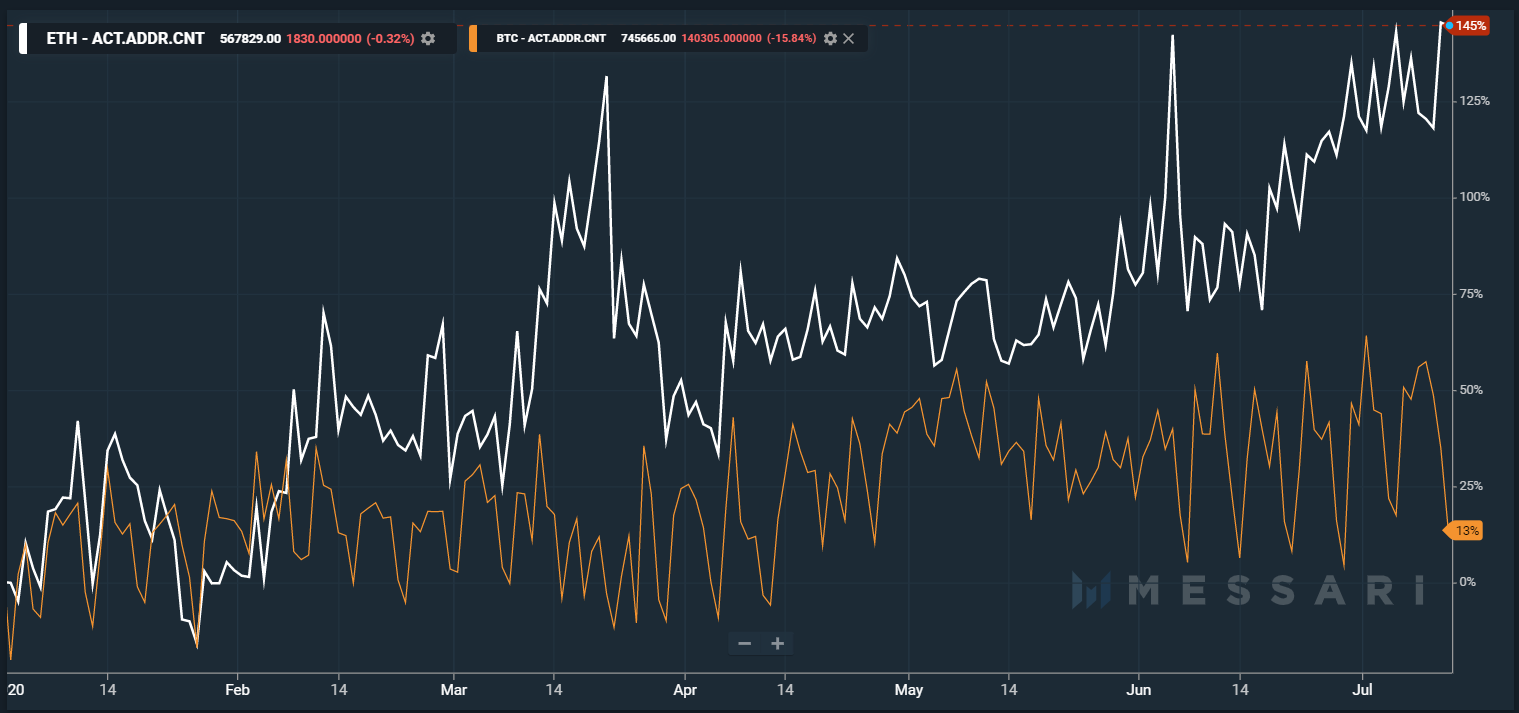This screenshot has height=713, width=1519.
Task: Click the orange 13% BTC value tag
Action: tap(1465, 531)
